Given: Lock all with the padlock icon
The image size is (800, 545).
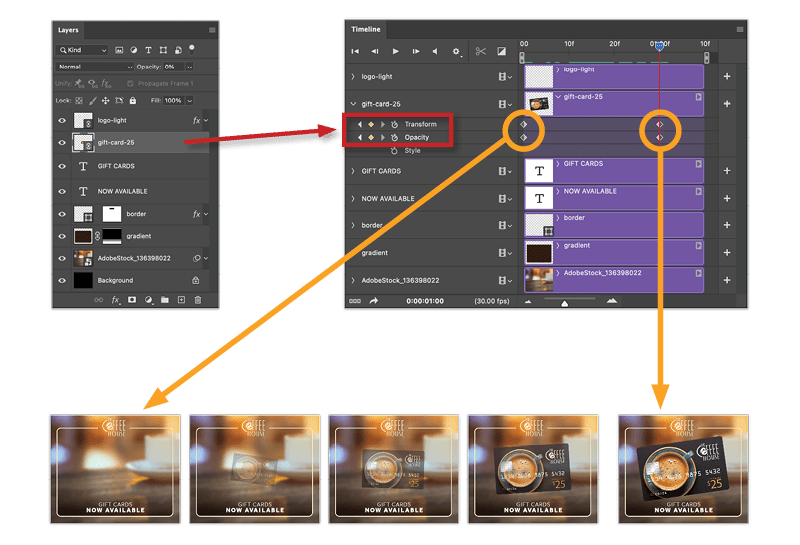Looking at the screenshot, I should tap(133, 101).
